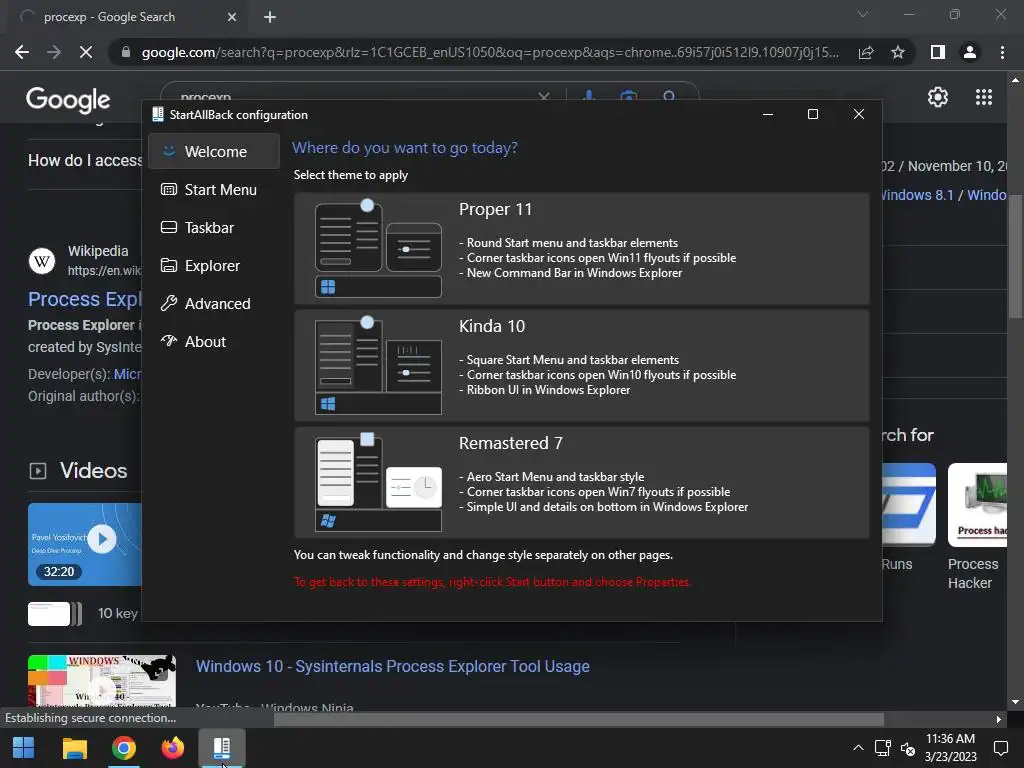Image resolution: width=1024 pixels, height=768 pixels.
Task: Open the Process Hacker related search card
Action: click(x=977, y=527)
